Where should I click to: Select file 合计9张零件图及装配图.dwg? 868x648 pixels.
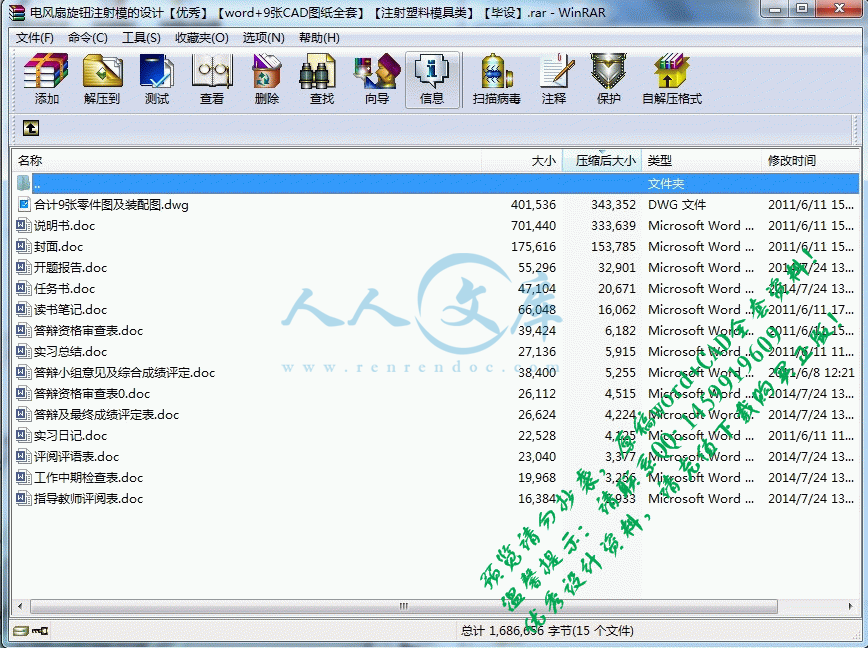[111, 205]
